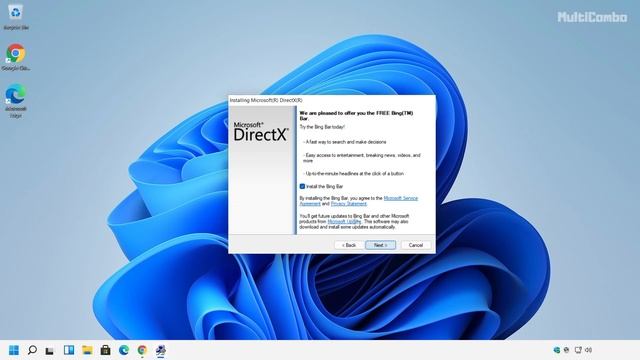Open the Widgets panel on taskbar
The image size is (640, 360).
(x=69, y=350)
